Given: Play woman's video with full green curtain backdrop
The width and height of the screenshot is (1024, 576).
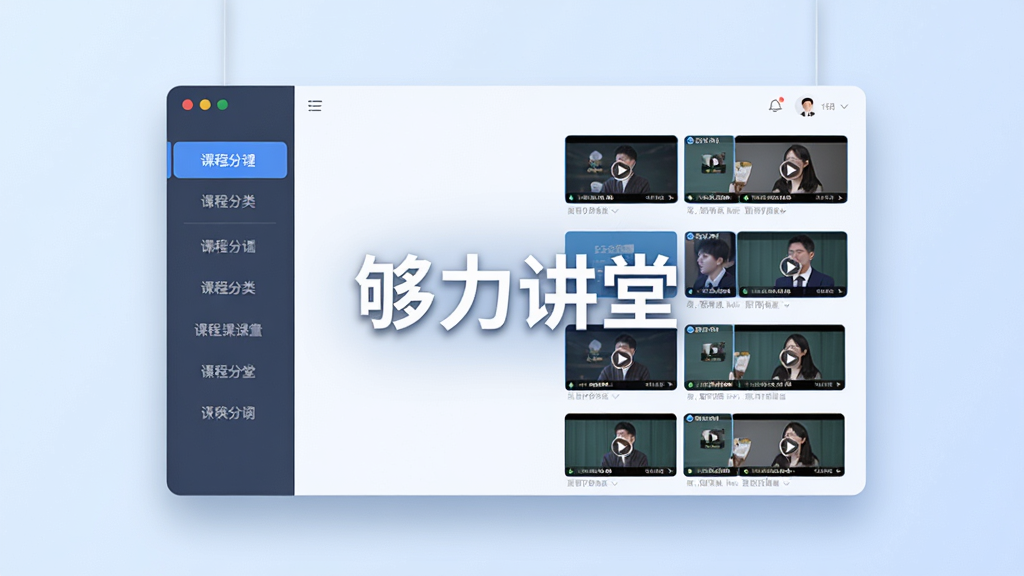Looking at the screenshot, I should (x=790, y=358).
